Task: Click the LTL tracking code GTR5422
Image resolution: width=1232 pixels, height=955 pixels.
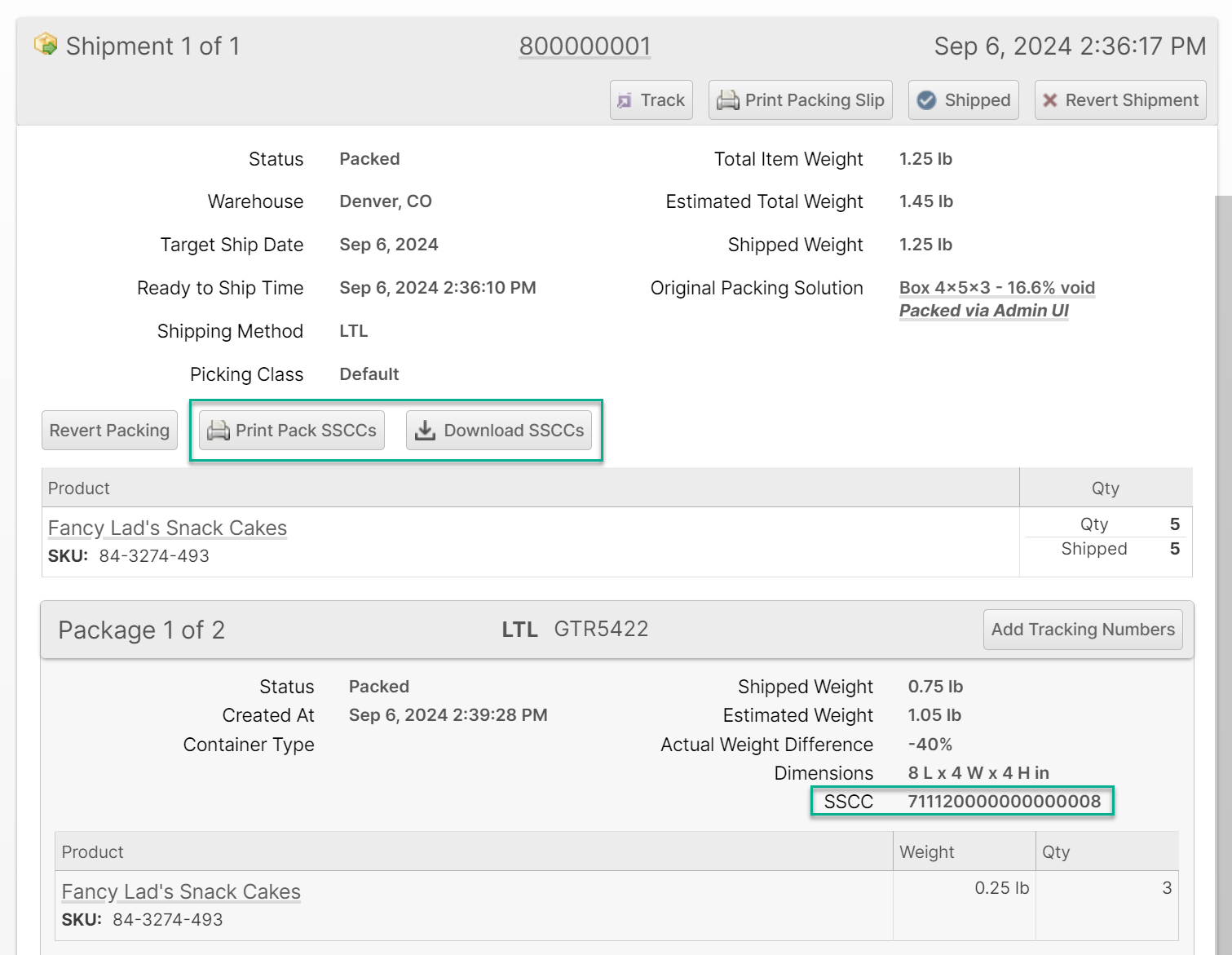Action: 601,630
